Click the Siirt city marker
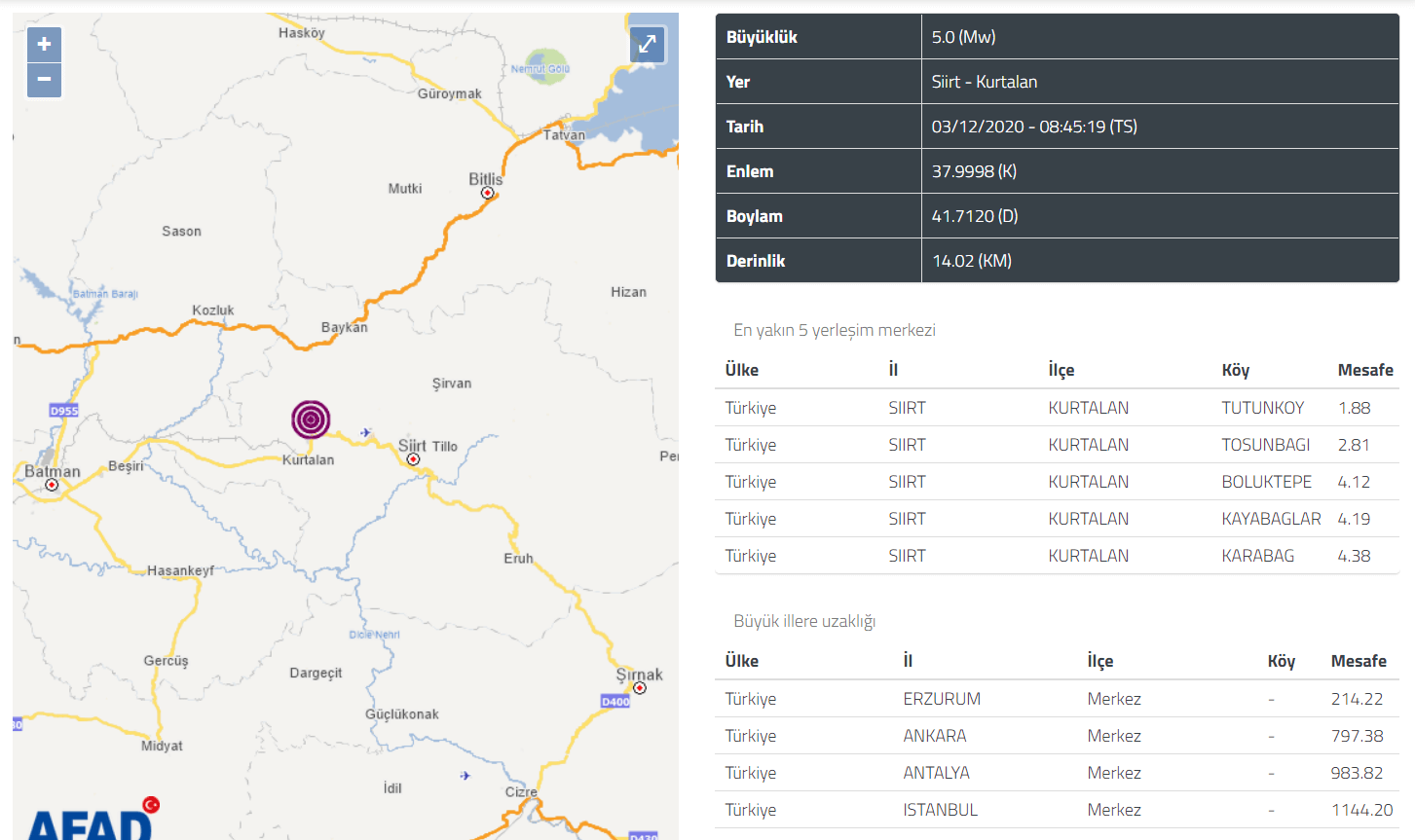The width and height of the screenshot is (1415, 840). click(x=414, y=459)
